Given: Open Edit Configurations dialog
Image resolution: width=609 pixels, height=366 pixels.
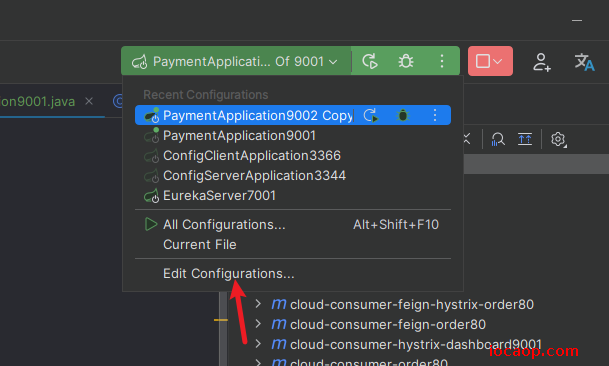Looking at the screenshot, I should (292, 274).
